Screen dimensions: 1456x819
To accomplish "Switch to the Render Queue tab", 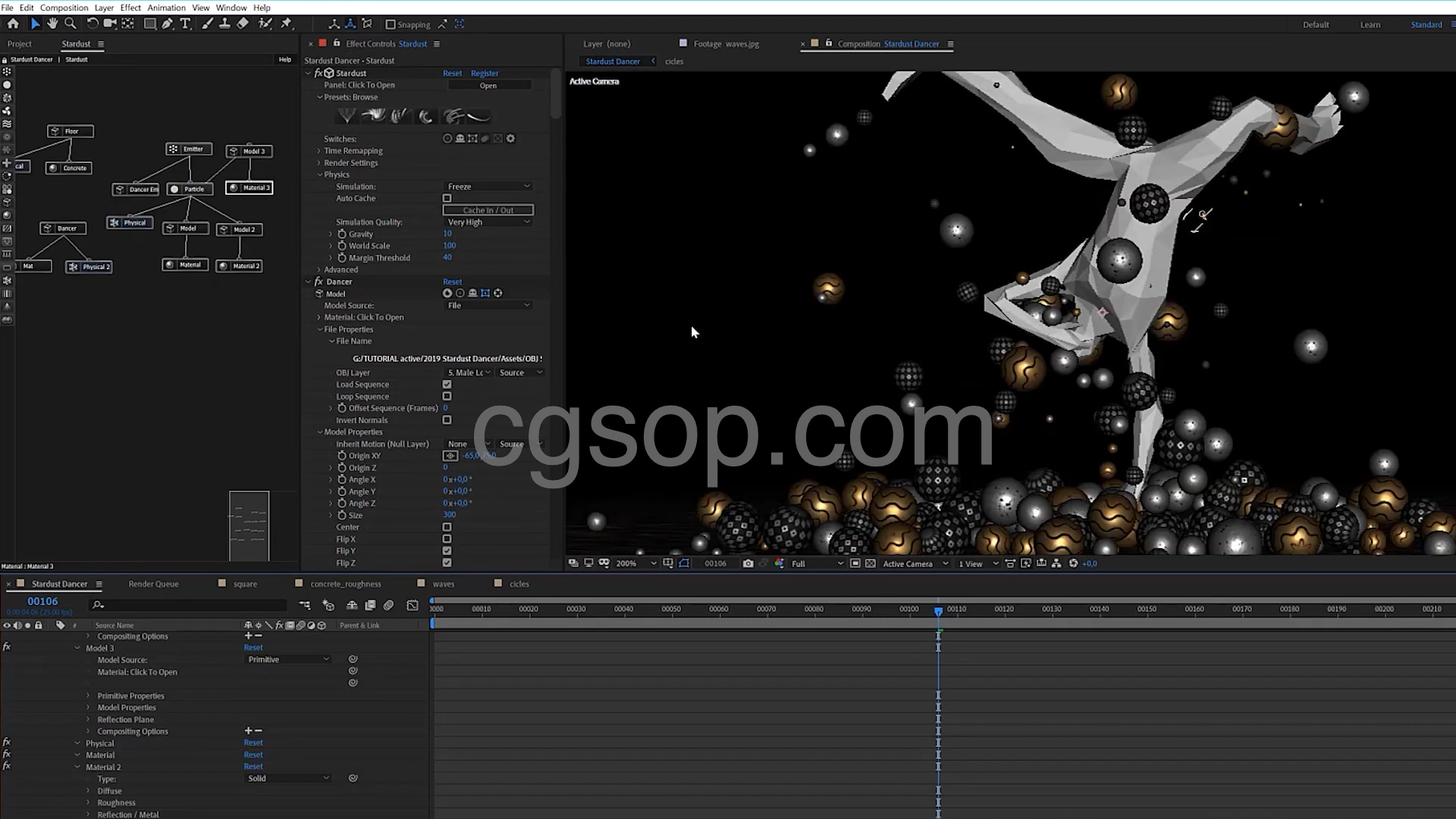I will (153, 584).
